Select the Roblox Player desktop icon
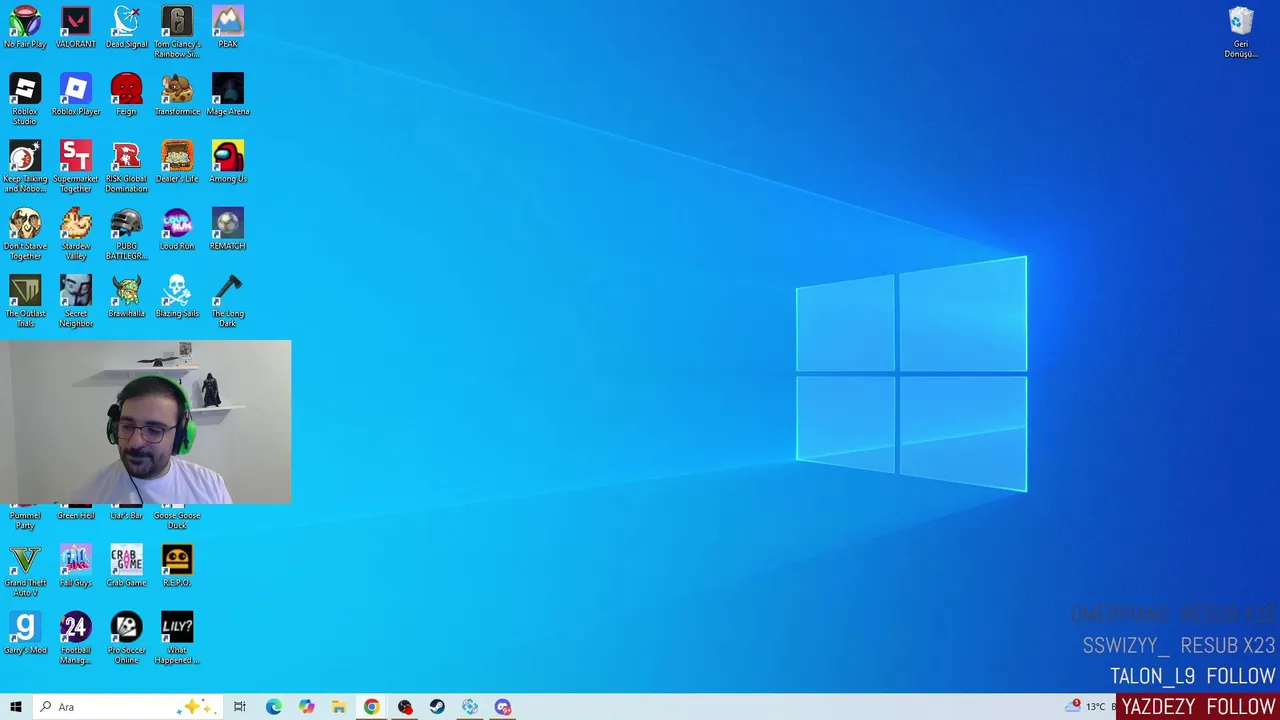 76,94
